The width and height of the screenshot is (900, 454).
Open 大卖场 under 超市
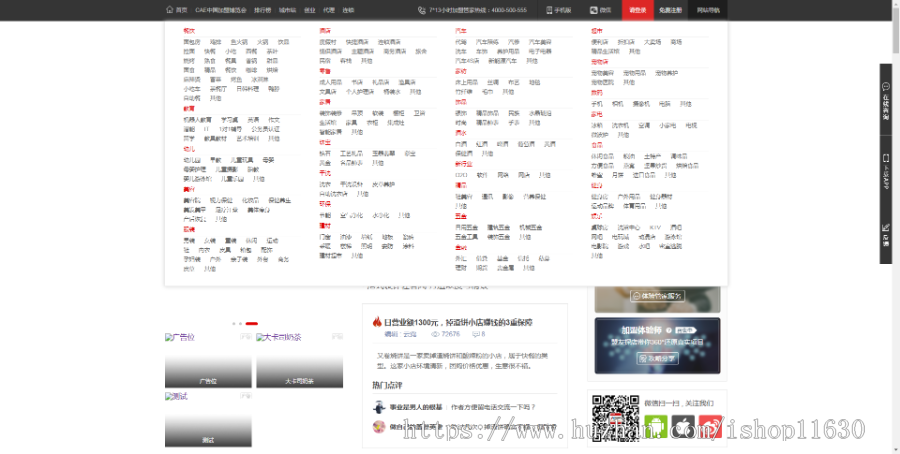(x=653, y=42)
